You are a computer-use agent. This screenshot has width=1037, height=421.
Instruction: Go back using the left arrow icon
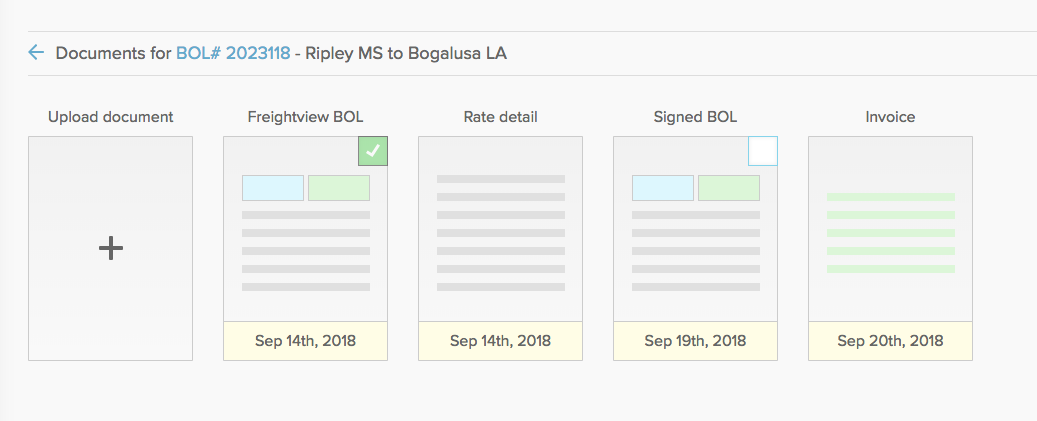pyautogui.click(x=36, y=52)
